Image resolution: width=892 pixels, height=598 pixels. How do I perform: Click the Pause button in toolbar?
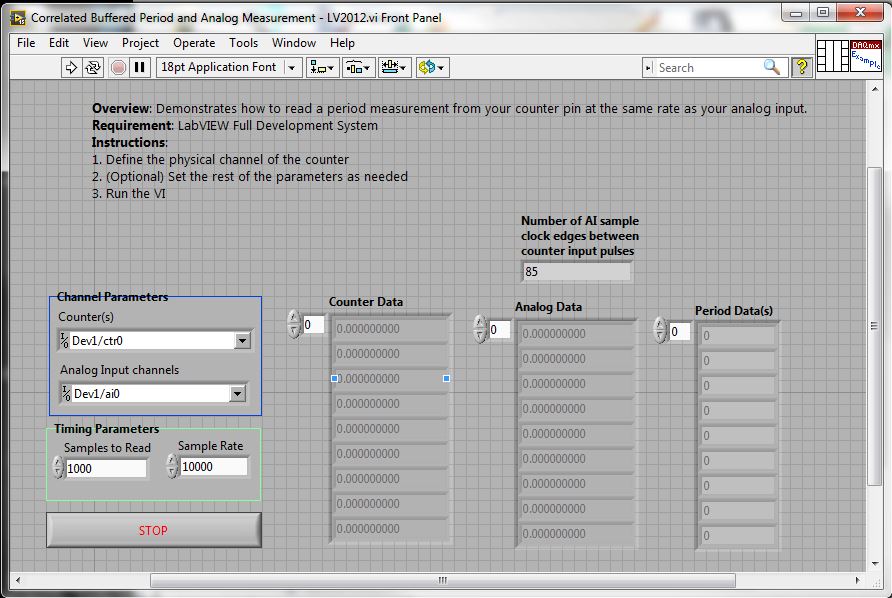pos(139,68)
